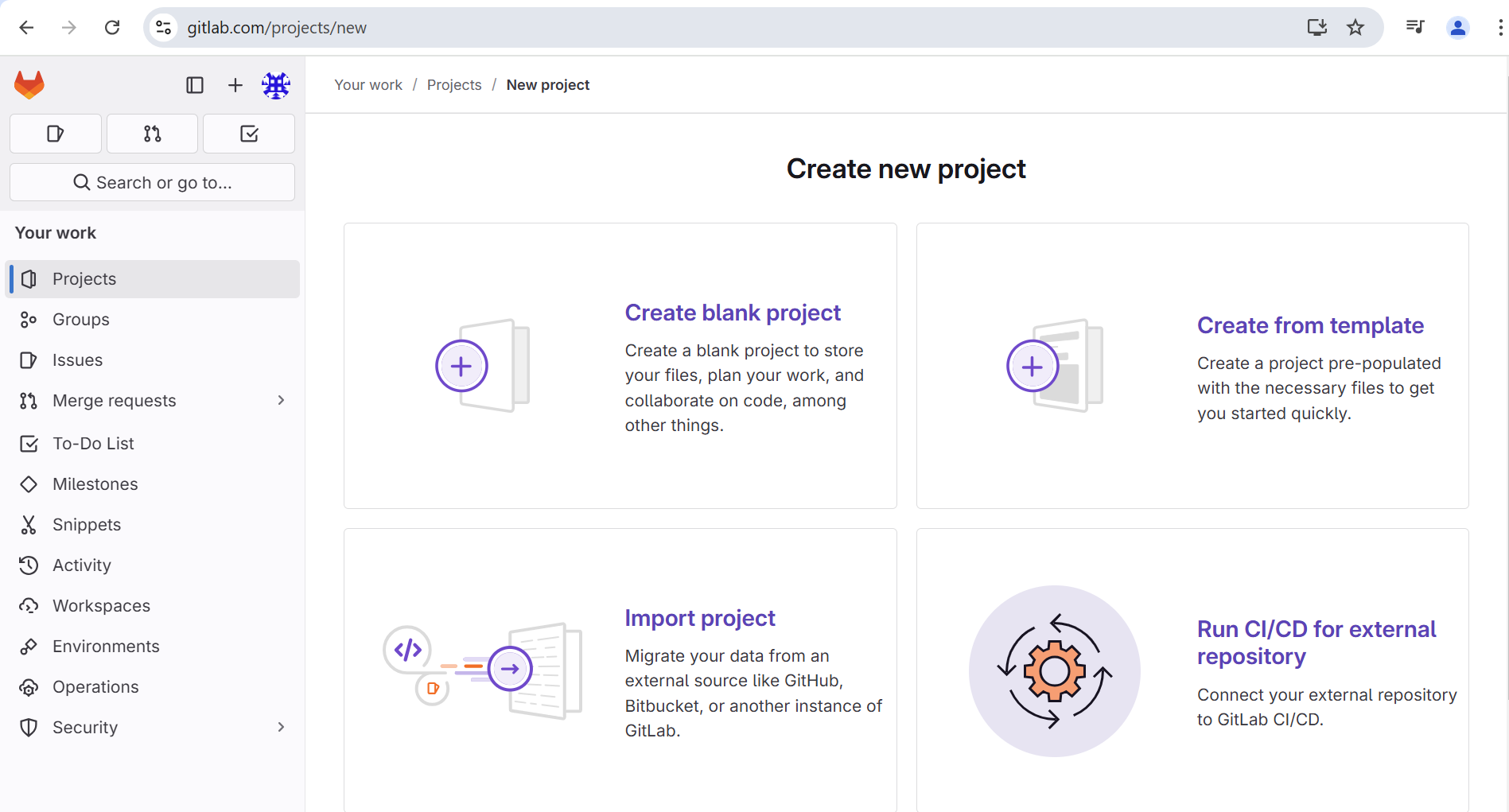Bookmark this page with star icon

[1355, 28]
